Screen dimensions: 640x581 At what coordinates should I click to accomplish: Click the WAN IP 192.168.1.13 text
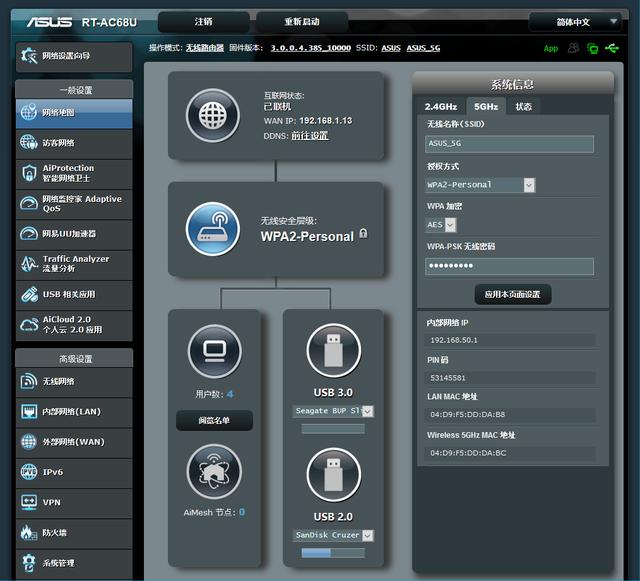pyautogui.click(x=326, y=120)
